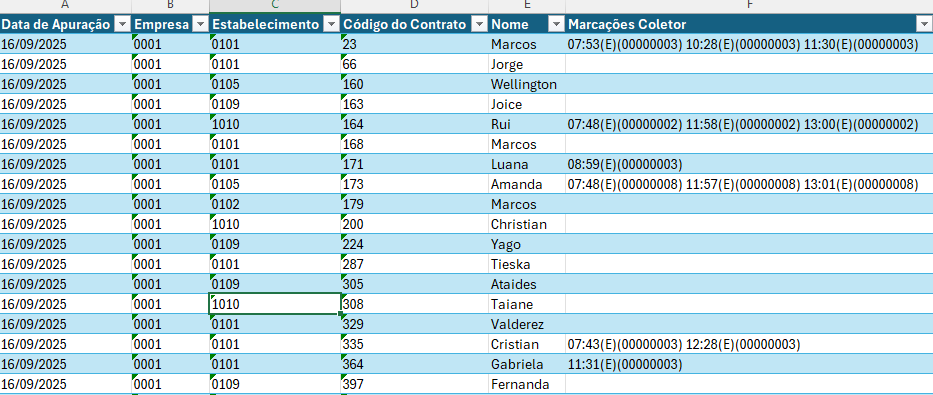This screenshot has height=395, width=933.
Task: Select the name cell Rui
Action: point(527,124)
